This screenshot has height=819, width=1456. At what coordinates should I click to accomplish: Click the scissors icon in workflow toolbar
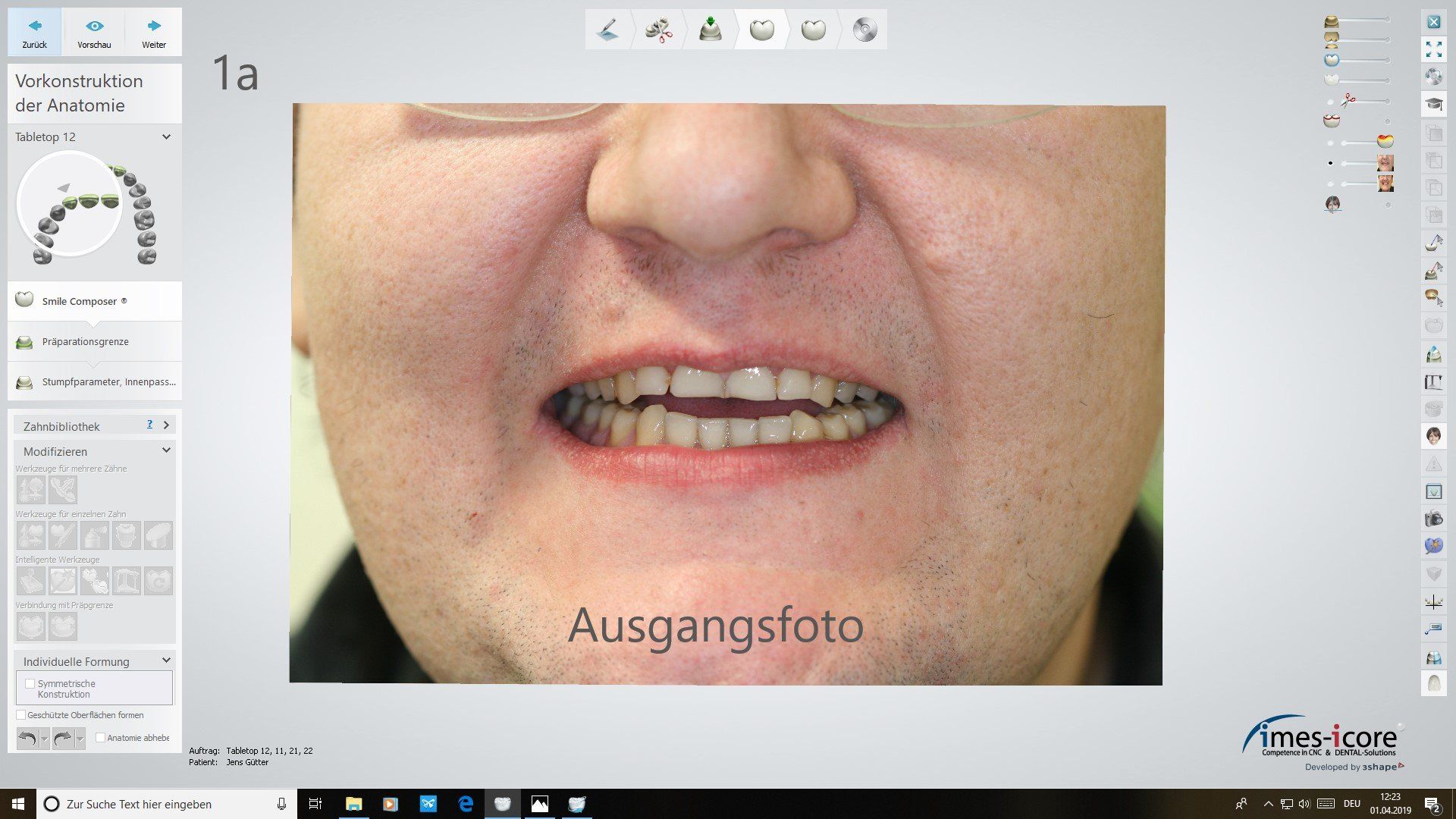point(659,30)
